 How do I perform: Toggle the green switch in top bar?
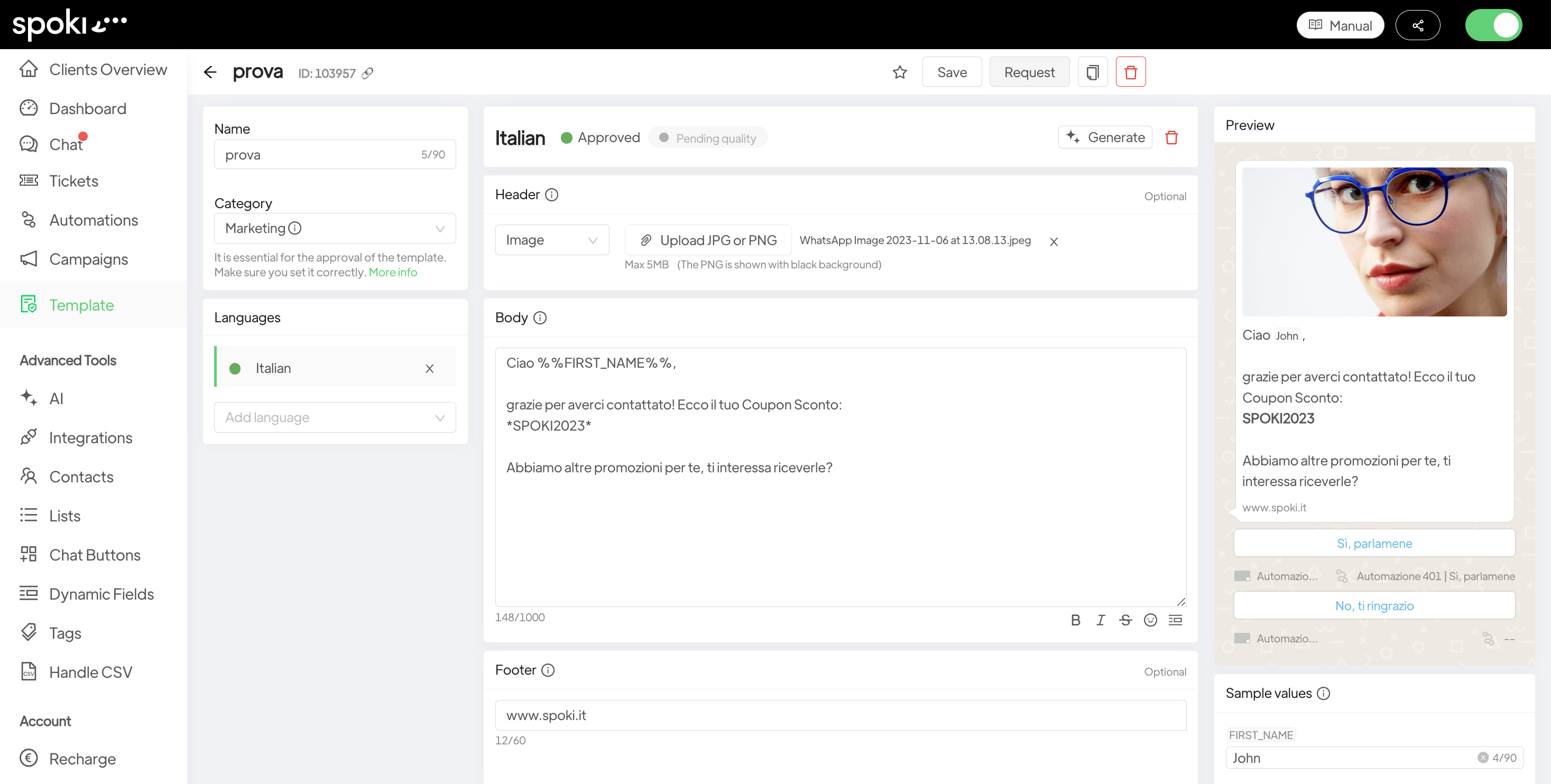click(x=1493, y=25)
